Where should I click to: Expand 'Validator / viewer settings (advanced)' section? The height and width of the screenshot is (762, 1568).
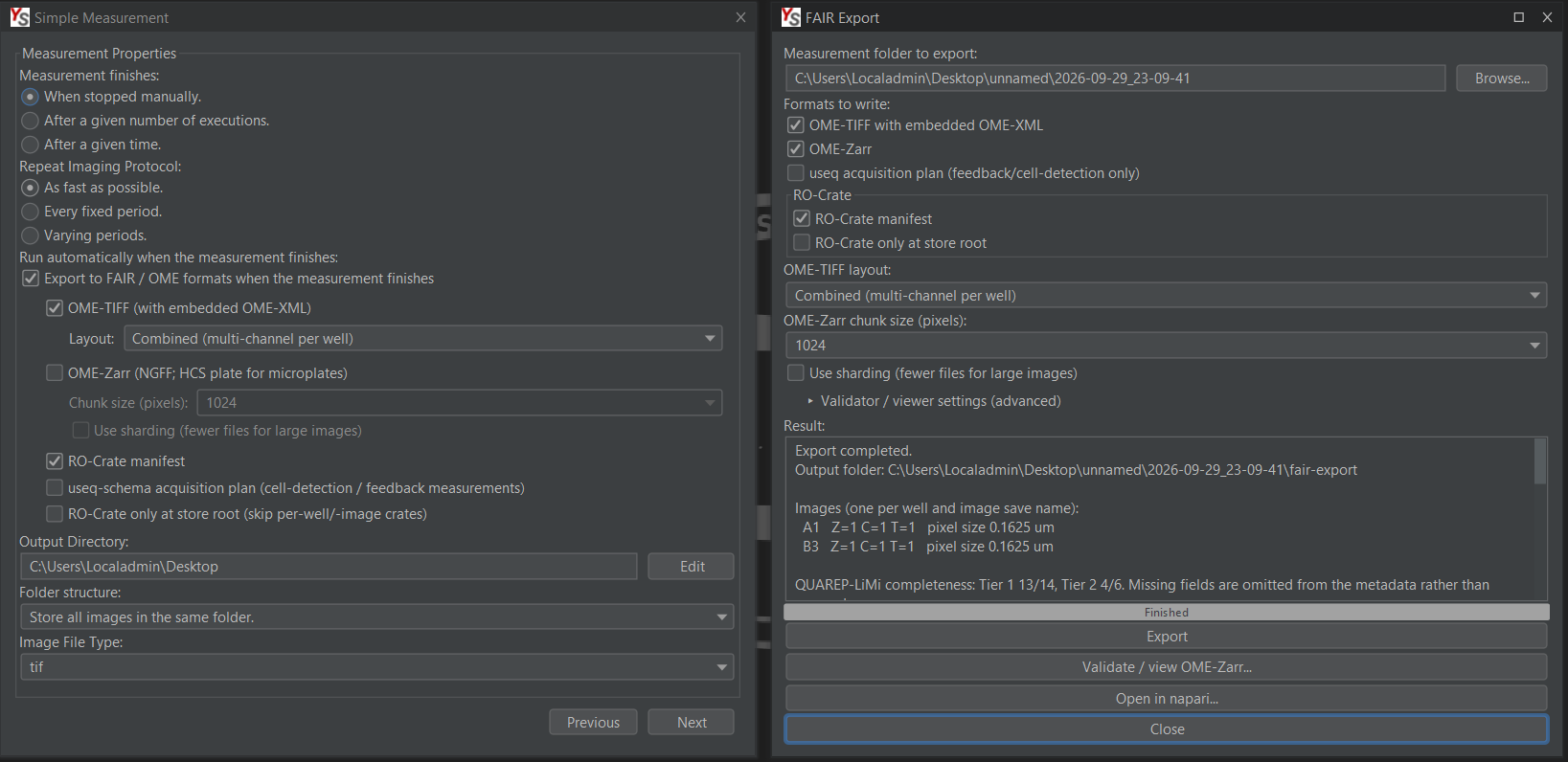(934, 401)
